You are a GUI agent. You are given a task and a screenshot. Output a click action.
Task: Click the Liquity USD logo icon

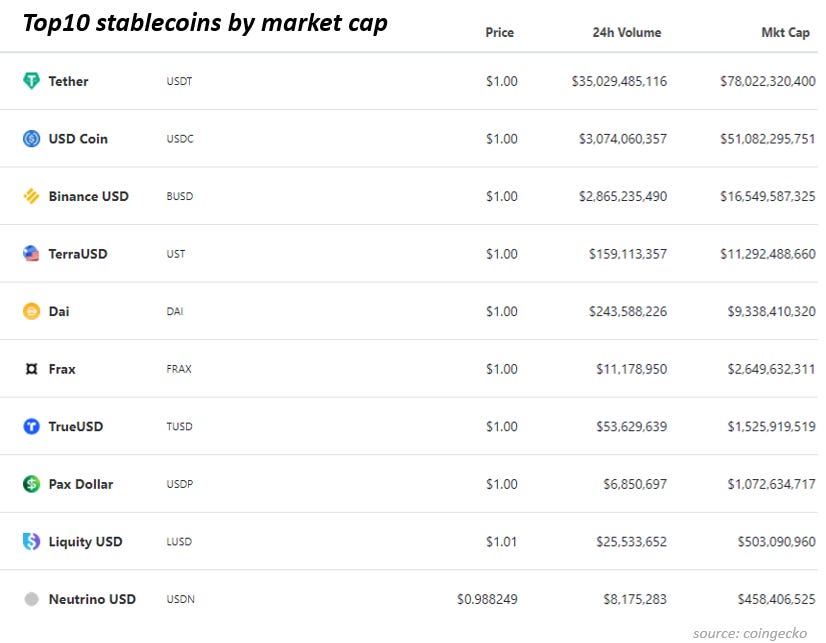click(32, 541)
